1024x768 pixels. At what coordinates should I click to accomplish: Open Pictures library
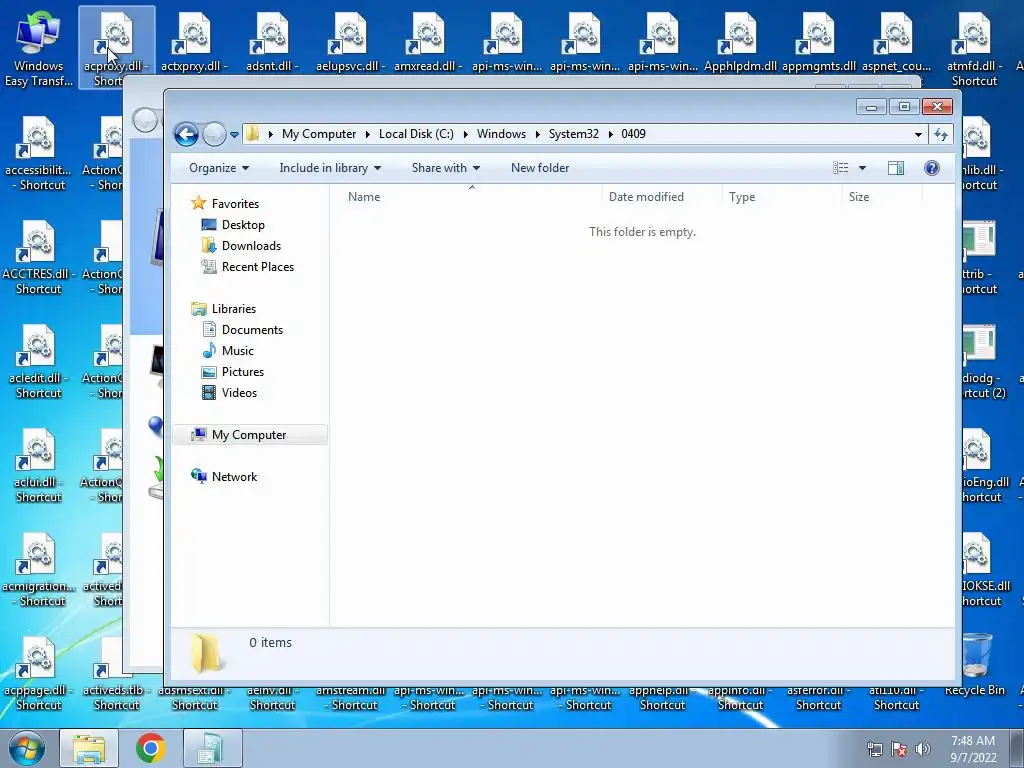233,372
